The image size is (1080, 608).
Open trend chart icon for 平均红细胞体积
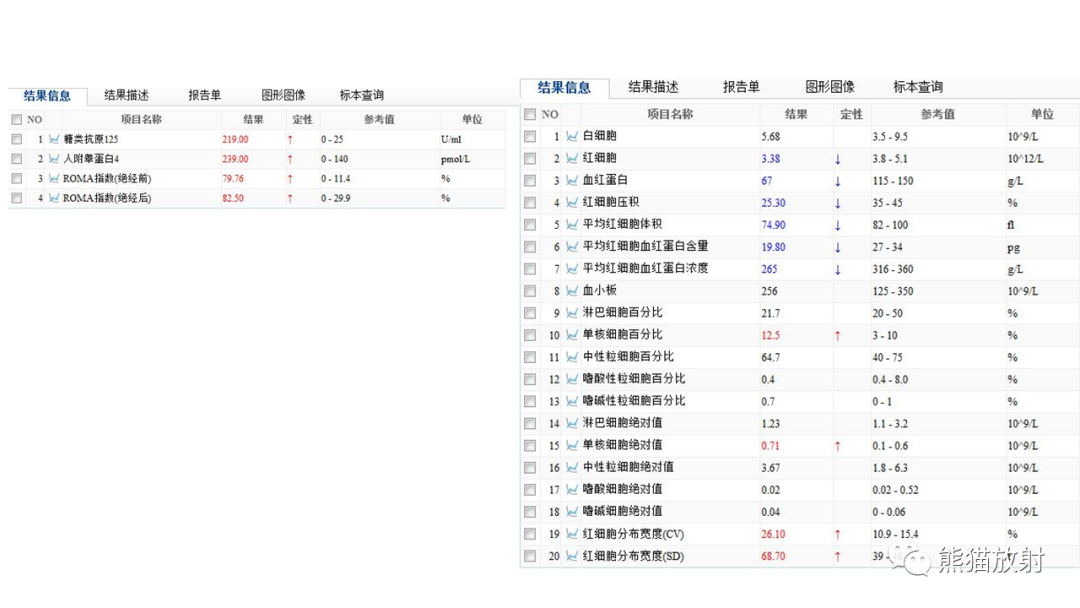(x=572, y=224)
